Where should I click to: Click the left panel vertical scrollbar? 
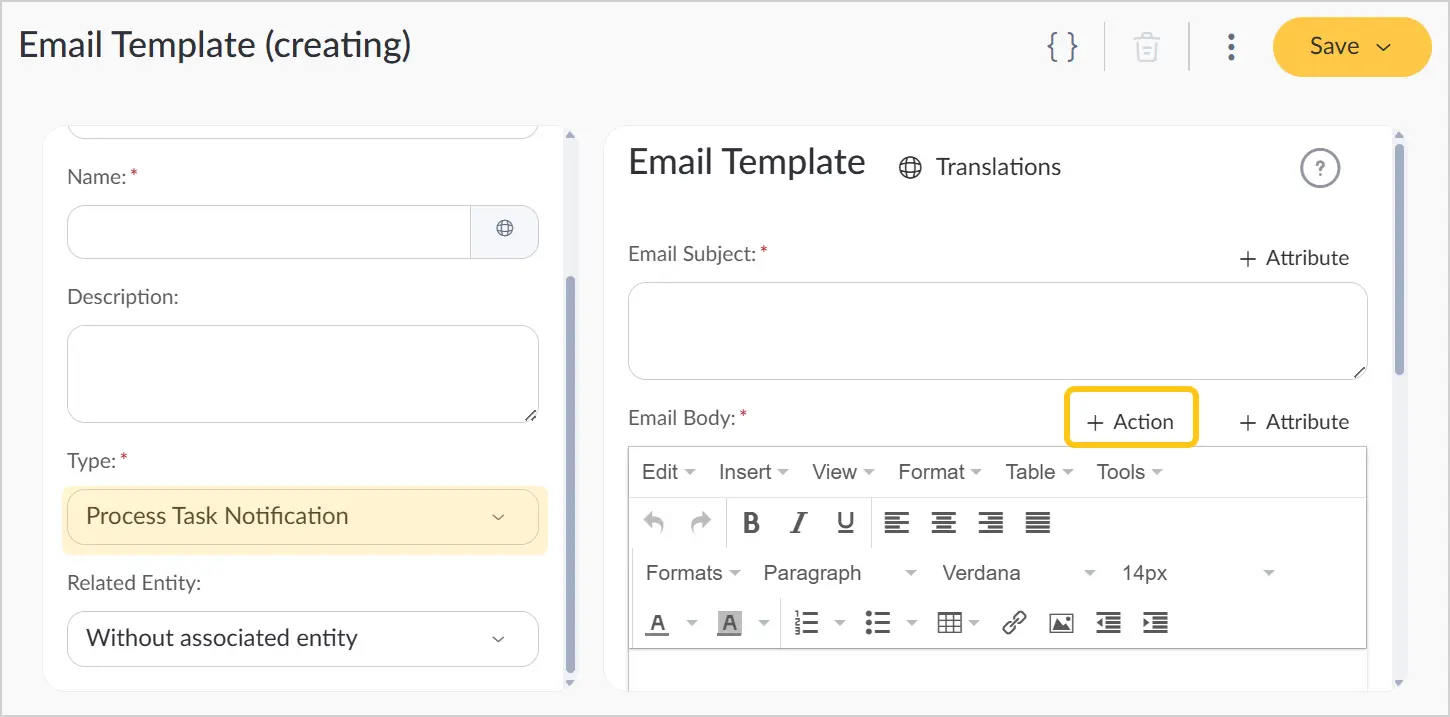(x=571, y=474)
